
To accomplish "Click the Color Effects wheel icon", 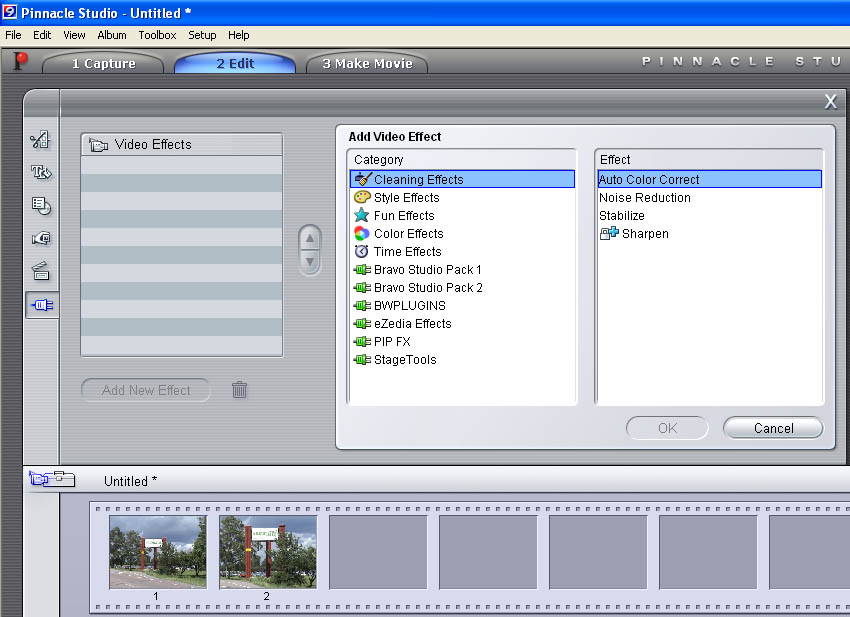I will (362, 233).
